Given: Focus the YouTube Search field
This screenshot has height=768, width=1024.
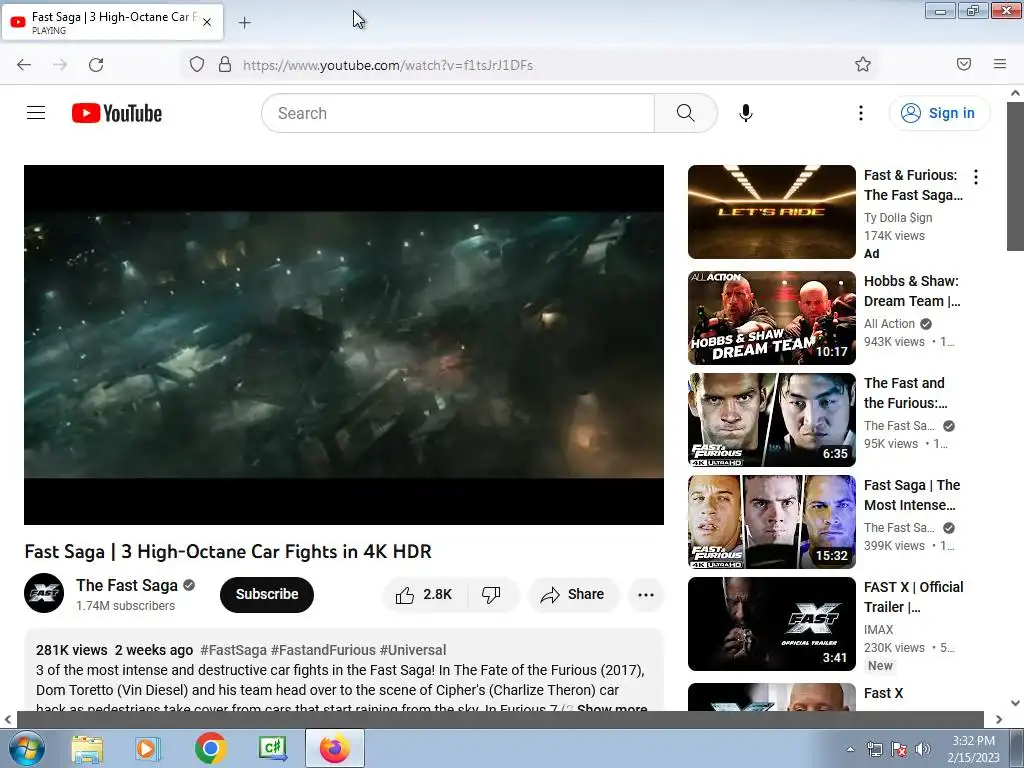Looking at the screenshot, I should [x=458, y=113].
